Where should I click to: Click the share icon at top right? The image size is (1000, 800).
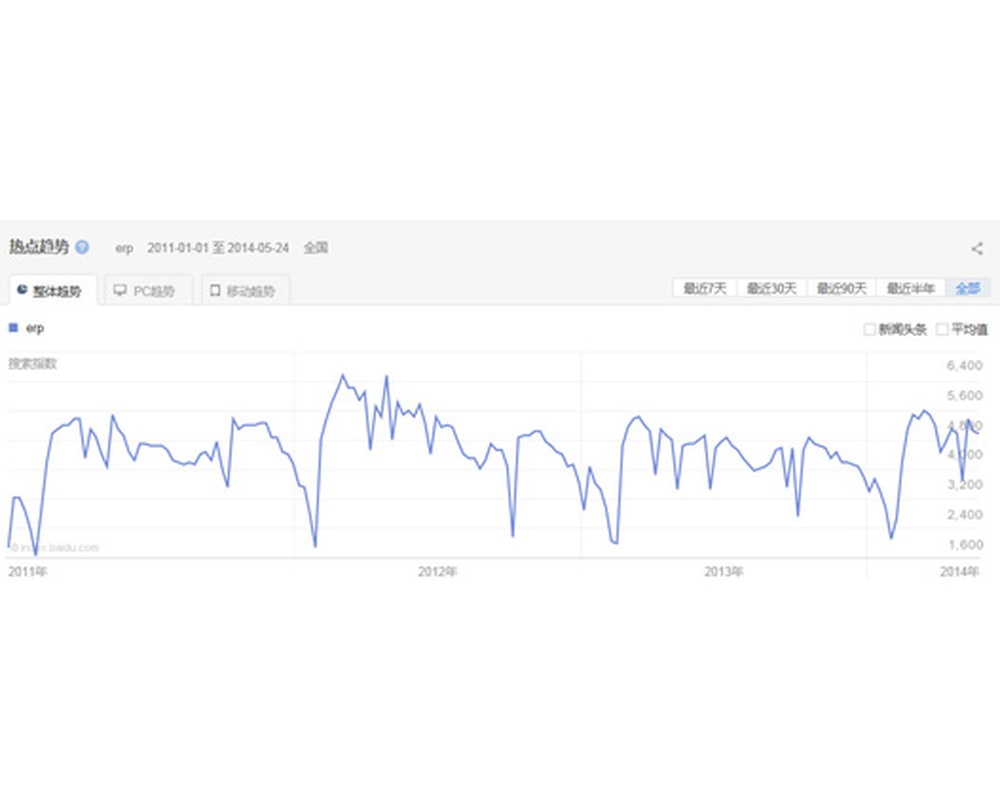(976, 249)
